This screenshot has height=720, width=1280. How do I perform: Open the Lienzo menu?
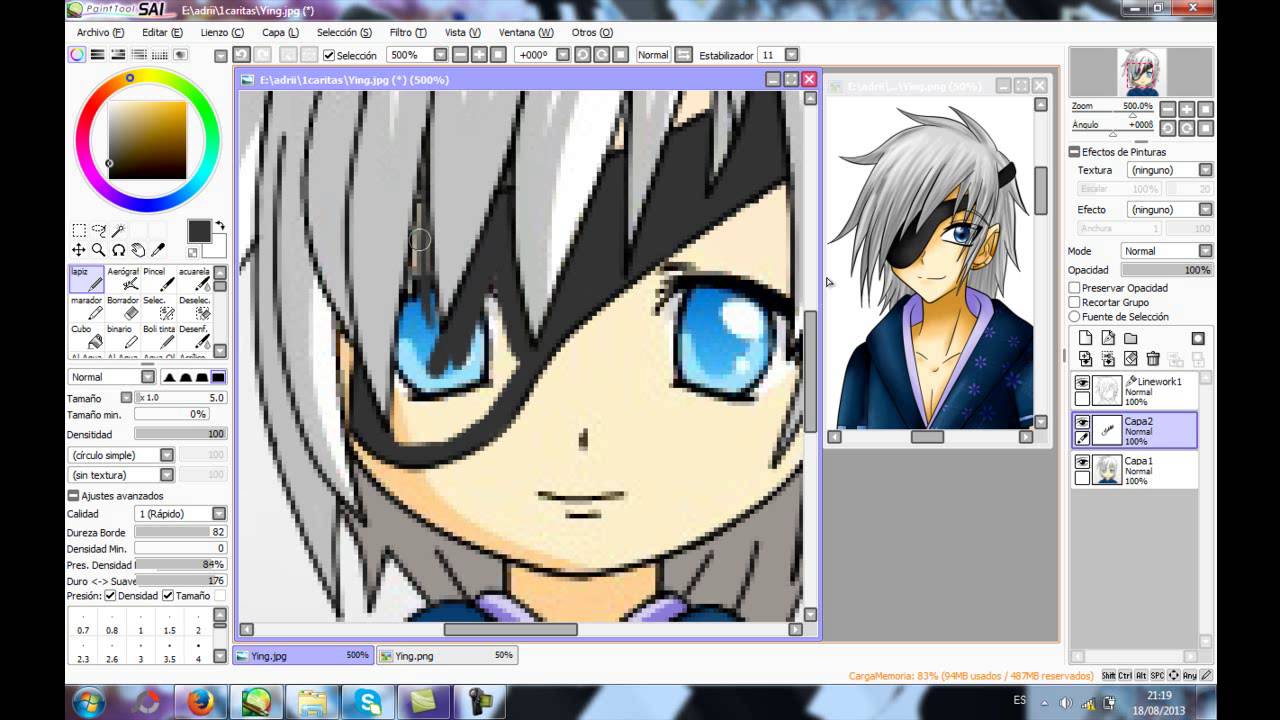222,32
